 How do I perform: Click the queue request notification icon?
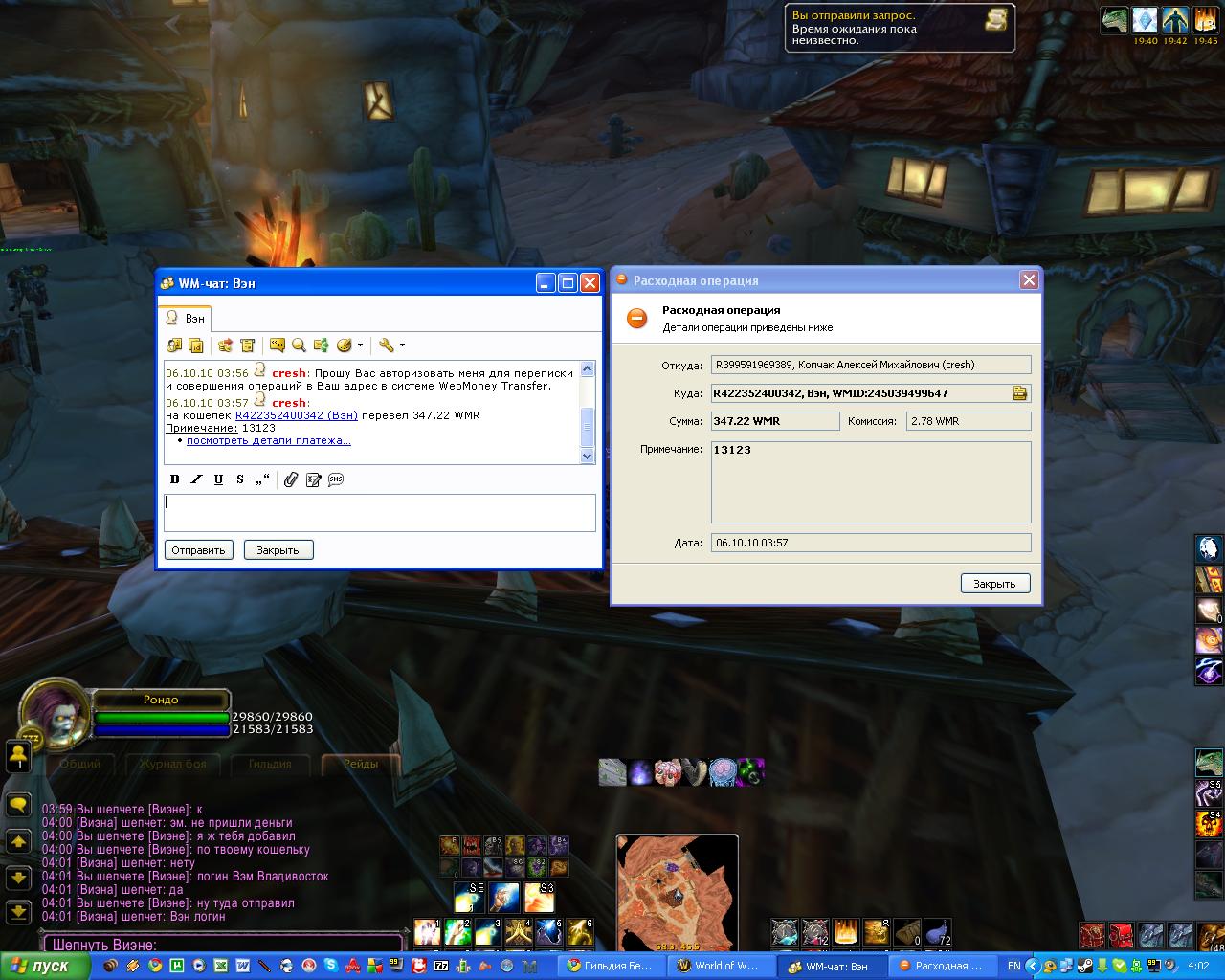click(996, 20)
